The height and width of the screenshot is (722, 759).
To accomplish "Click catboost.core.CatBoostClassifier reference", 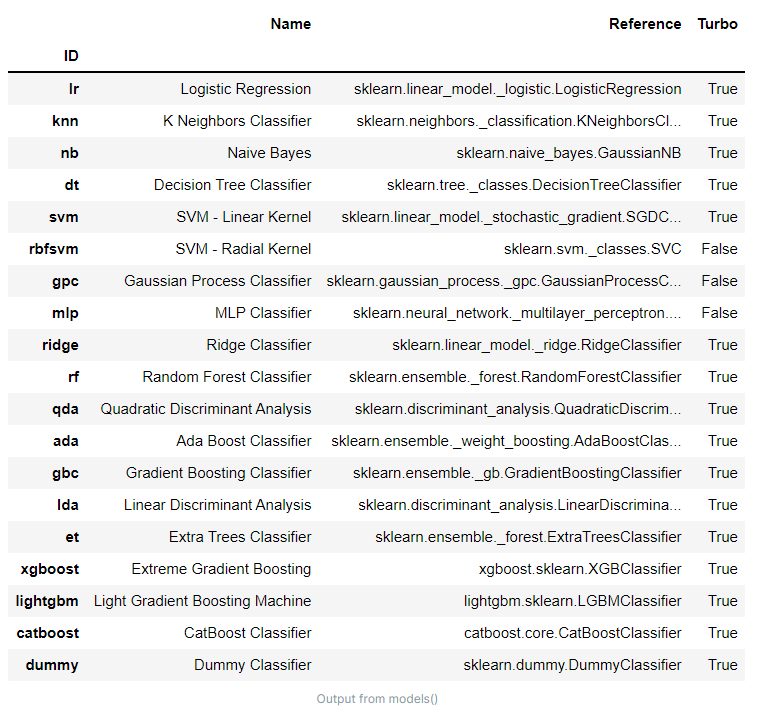I will coord(573,632).
